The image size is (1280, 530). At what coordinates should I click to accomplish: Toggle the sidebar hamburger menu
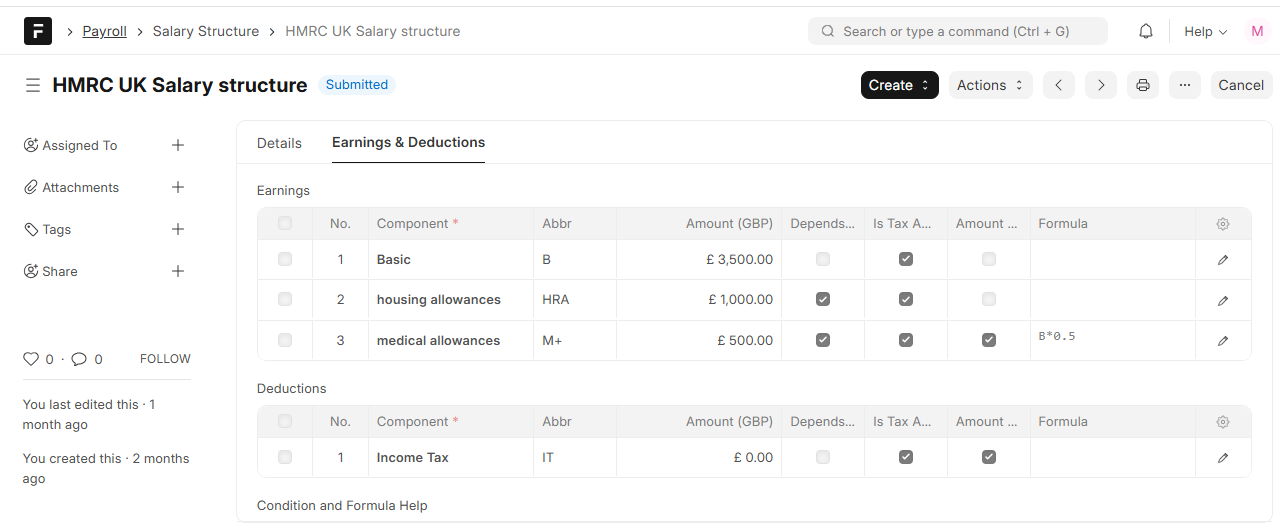coord(33,85)
